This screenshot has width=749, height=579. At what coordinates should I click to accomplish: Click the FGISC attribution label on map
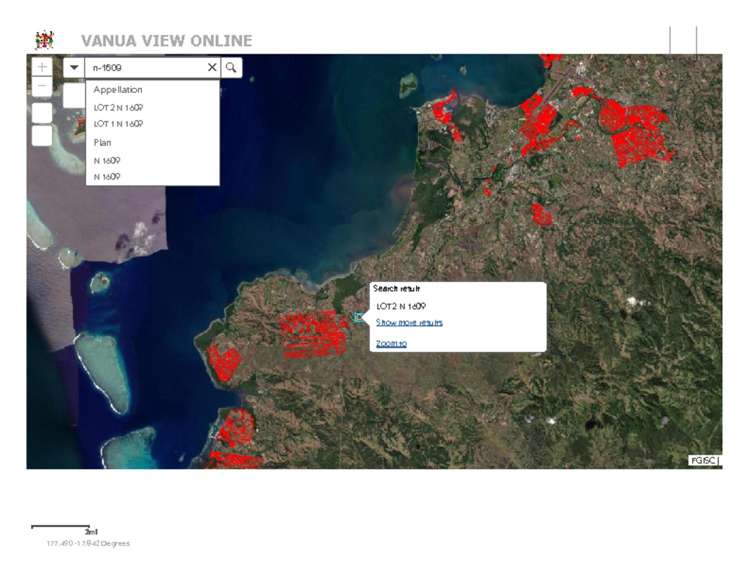coord(704,460)
